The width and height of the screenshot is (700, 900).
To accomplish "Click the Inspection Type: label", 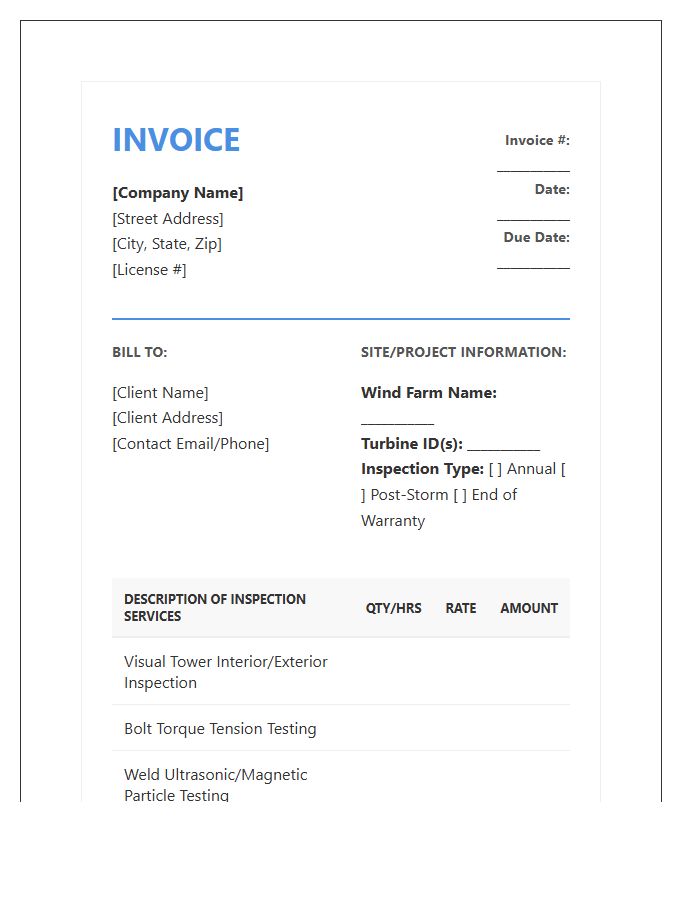I will (422, 469).
